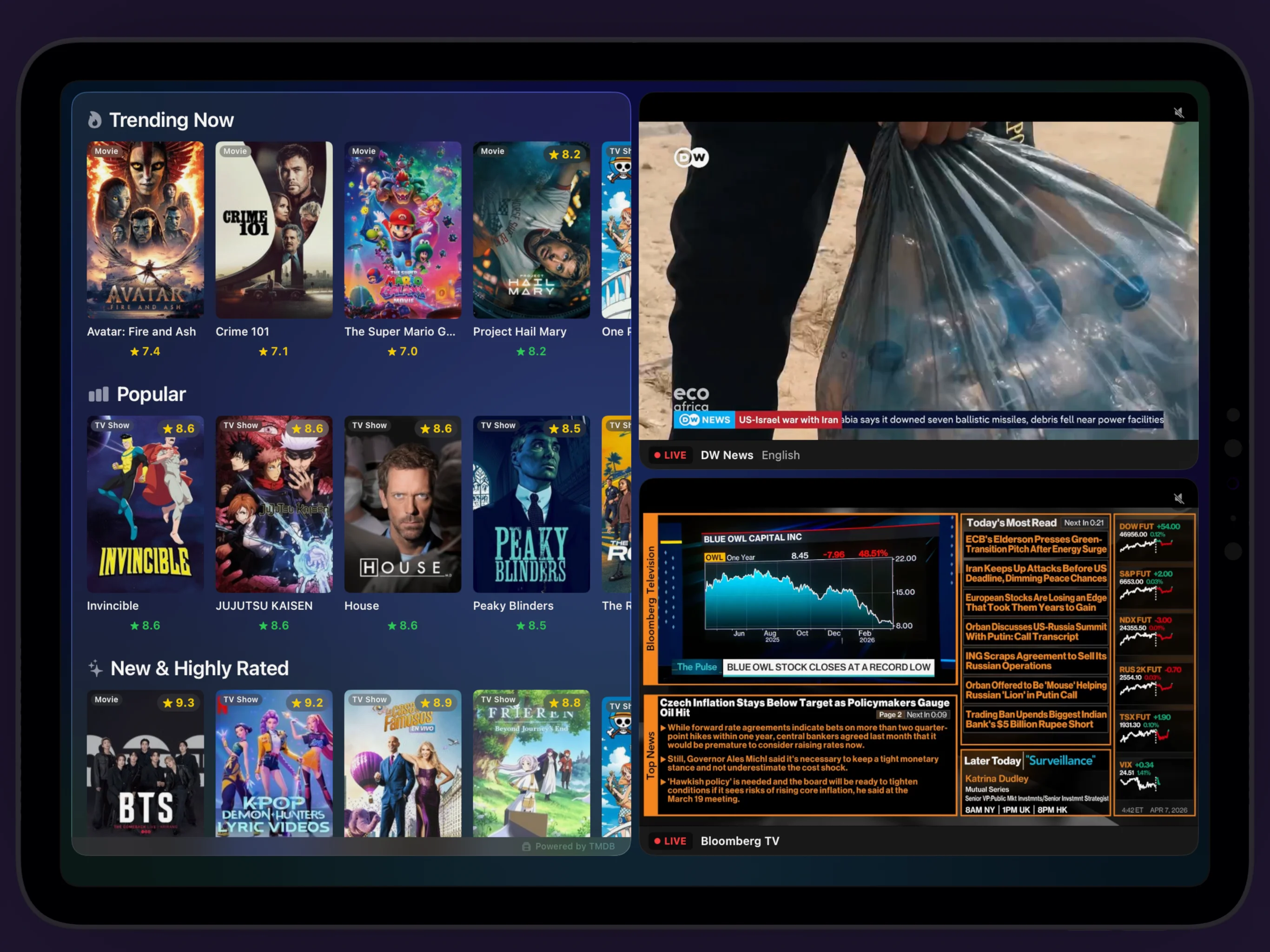Screen dimensions: 1270x952
Task: Click the bar chart icon beside Popular
Action: [98, 395]
